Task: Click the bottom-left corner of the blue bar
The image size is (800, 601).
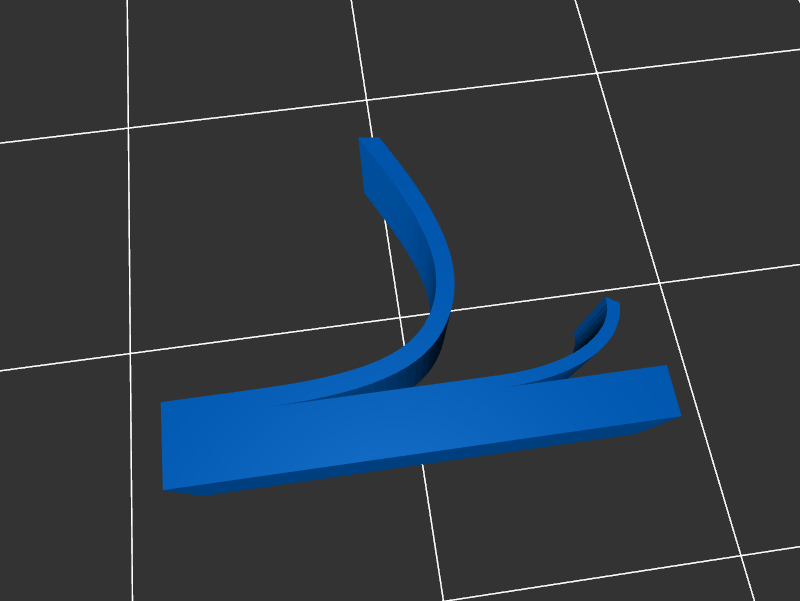Action: coord(165,489)
